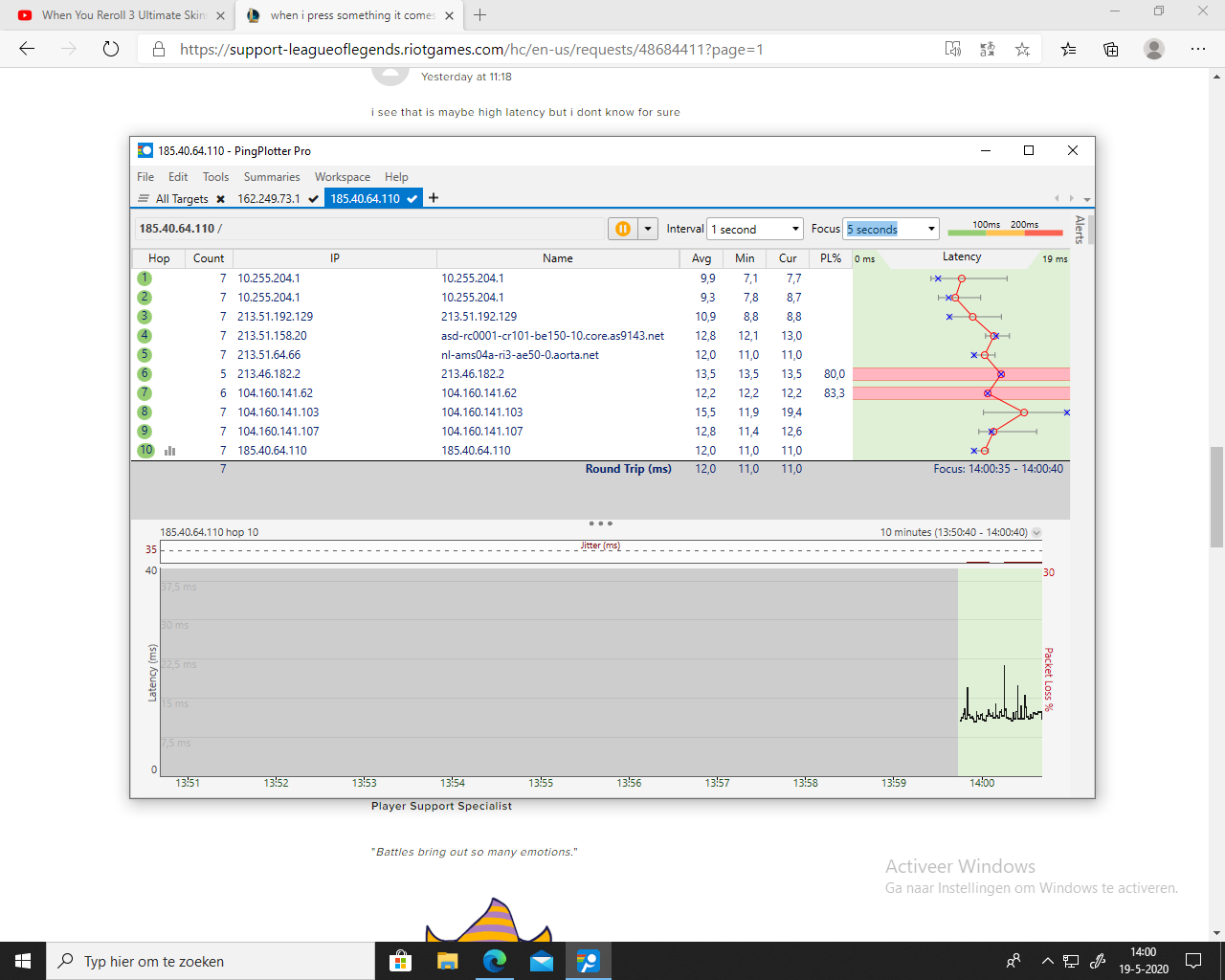Click the Latency column header
Screen dimensions: 1225x980
(961, 257)
